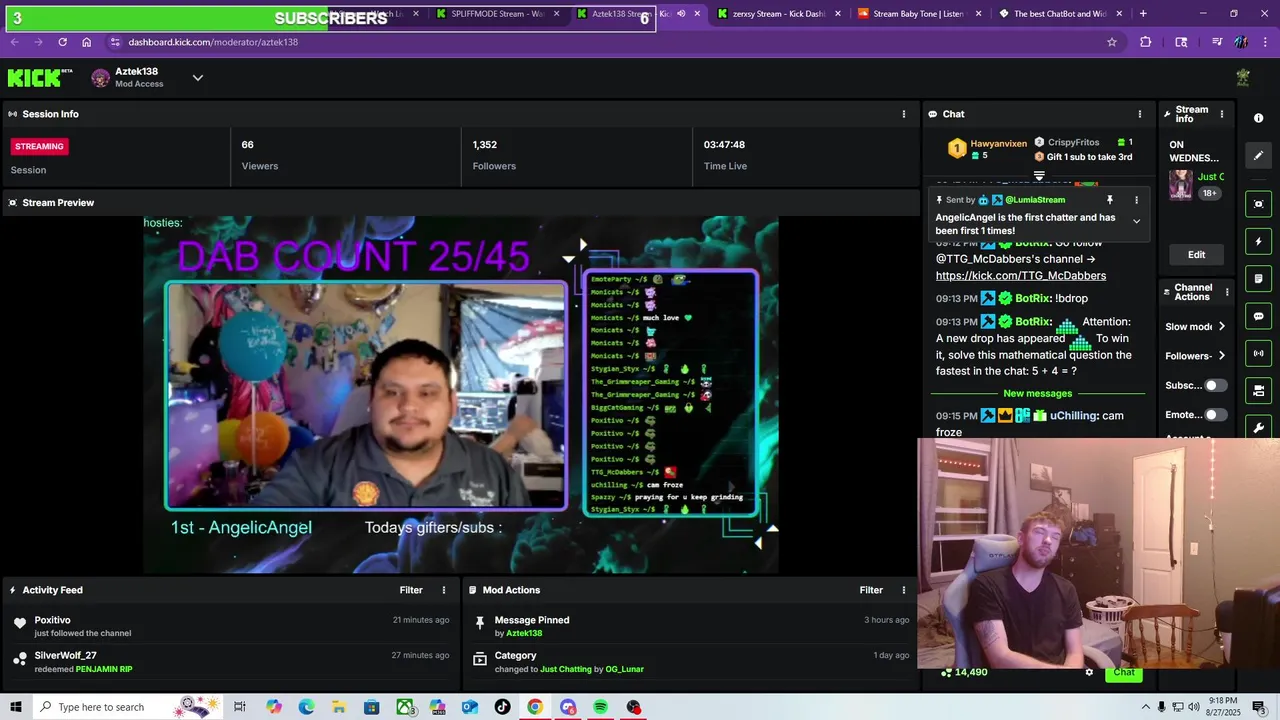
Task: Click Hawyanvixen on the gift leaderboard
Action: [998, 144]
